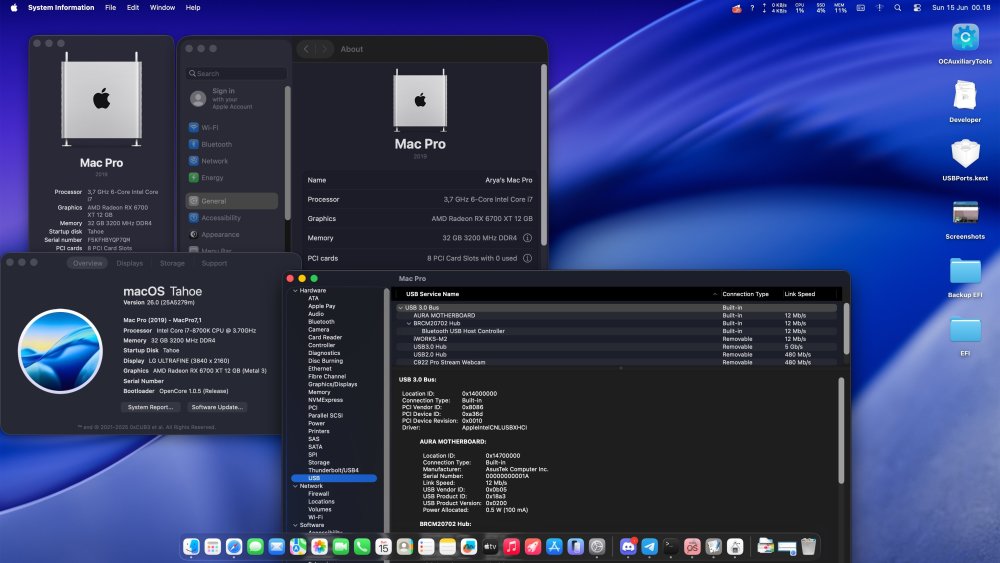Viewport: 1000px width, 563px height.
Task: Select NVMExpress in the hardware tree
Action: pyautogui.click(x=325, y=400)
